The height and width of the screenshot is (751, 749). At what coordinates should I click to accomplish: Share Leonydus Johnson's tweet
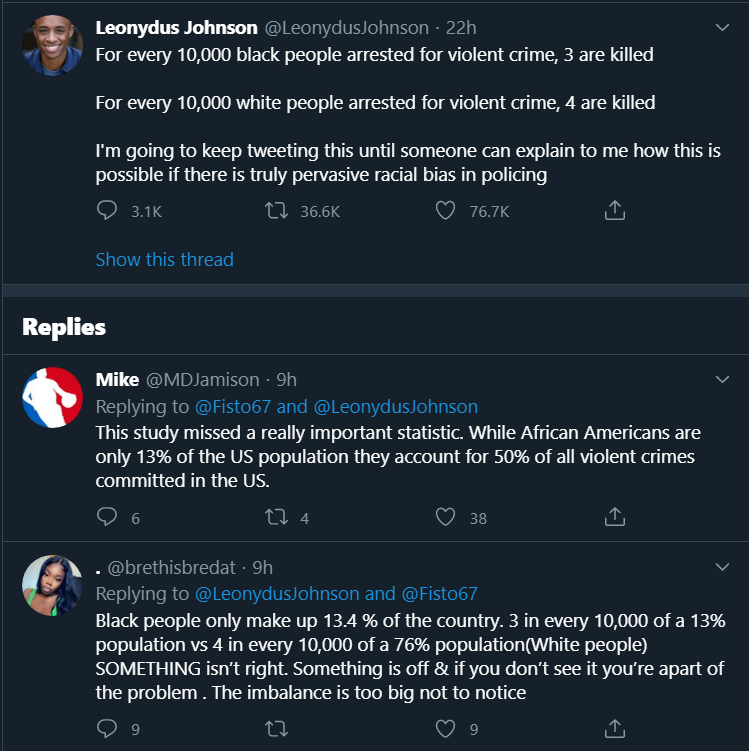[x=615, y=211]
